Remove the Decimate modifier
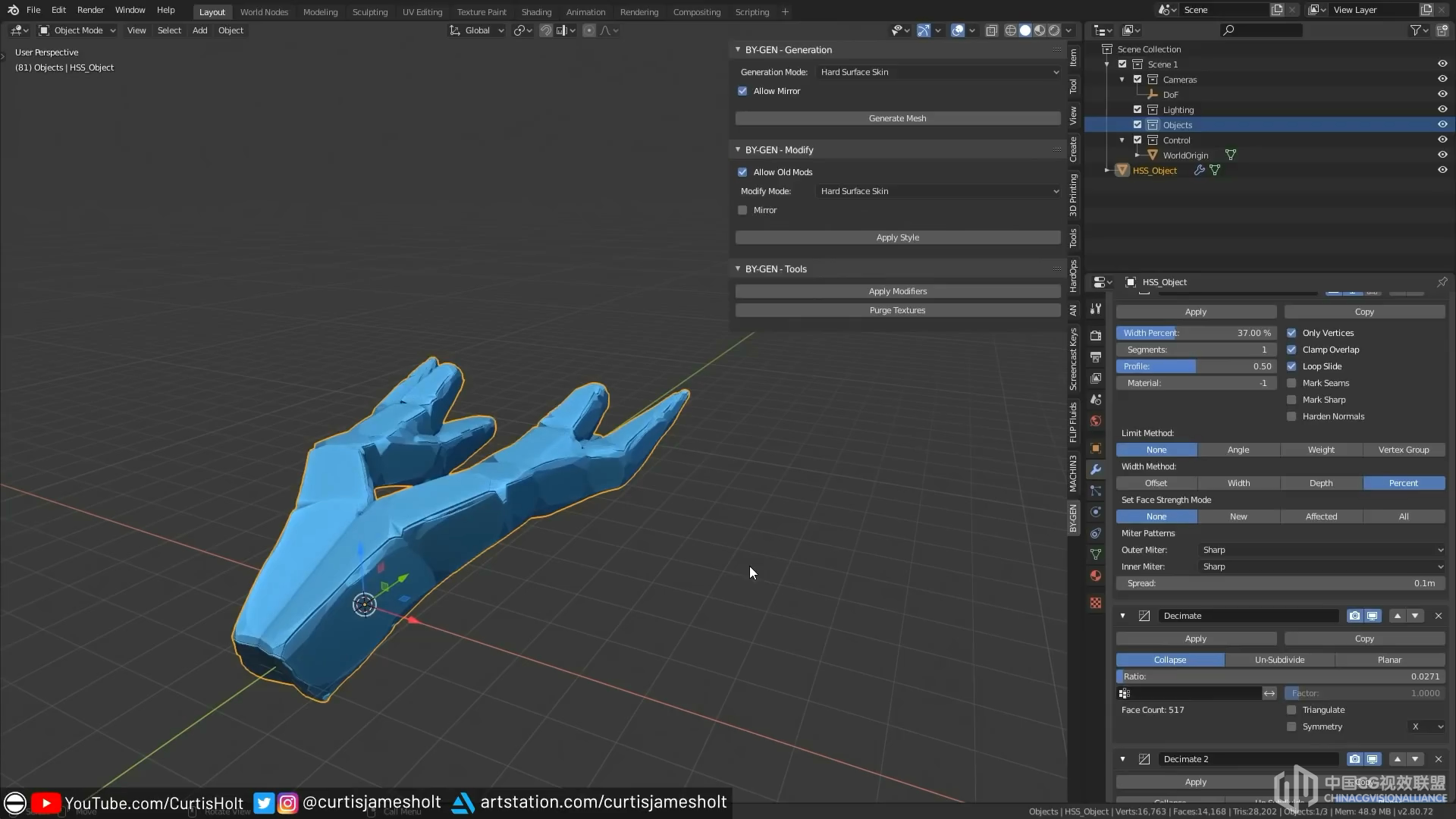 pos(1439,616)
